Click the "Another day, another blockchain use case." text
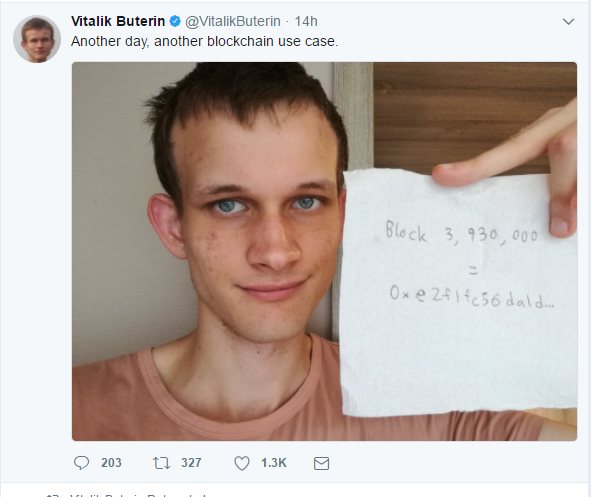 pyautogui.click(x=205, y=41)
